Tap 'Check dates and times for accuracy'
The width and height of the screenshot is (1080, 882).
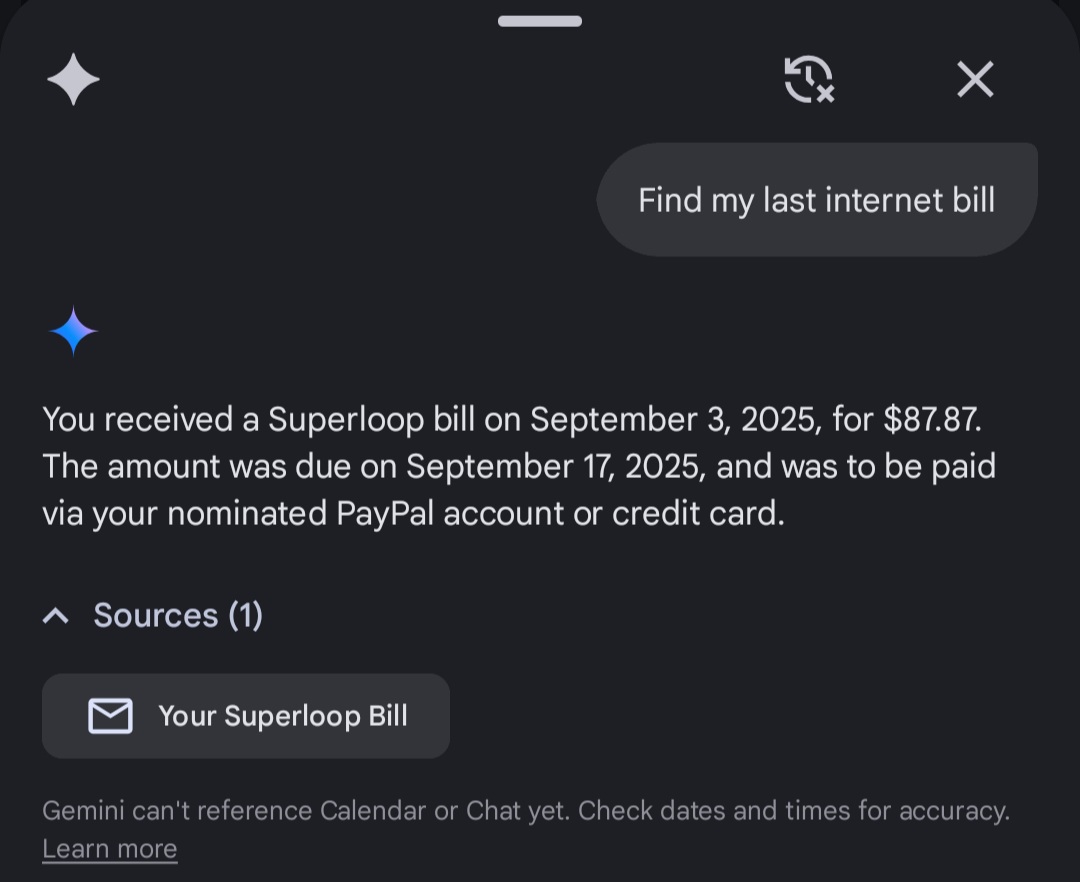point(793,811)
